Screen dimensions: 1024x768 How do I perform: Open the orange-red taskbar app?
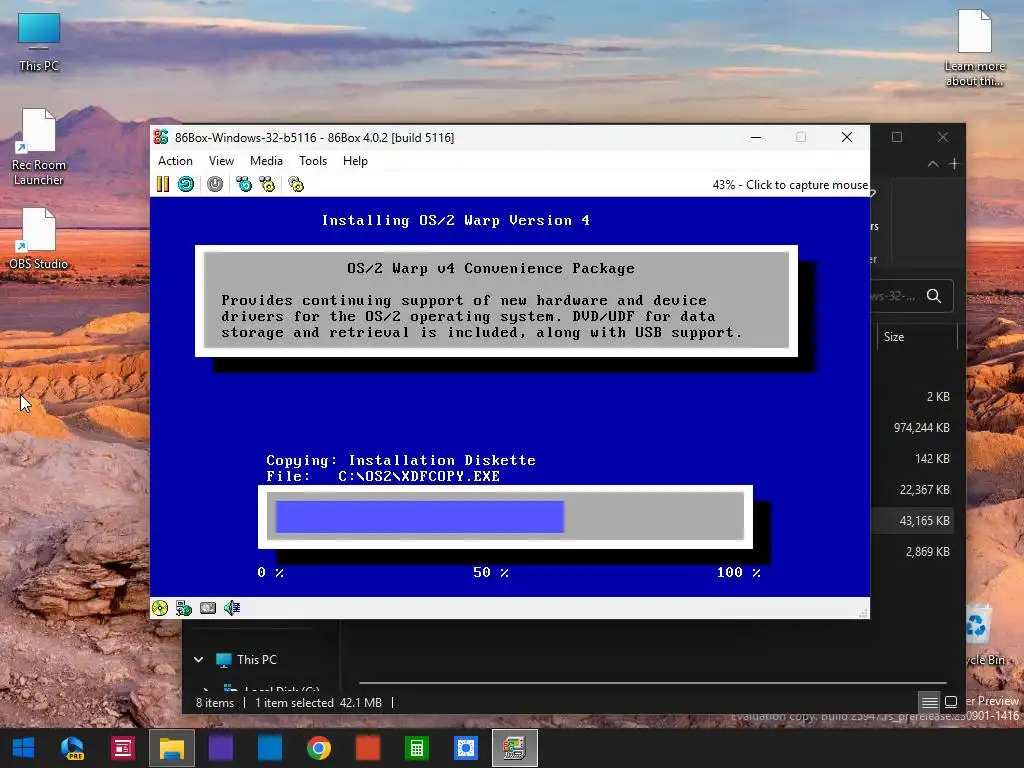click(368, 748)
